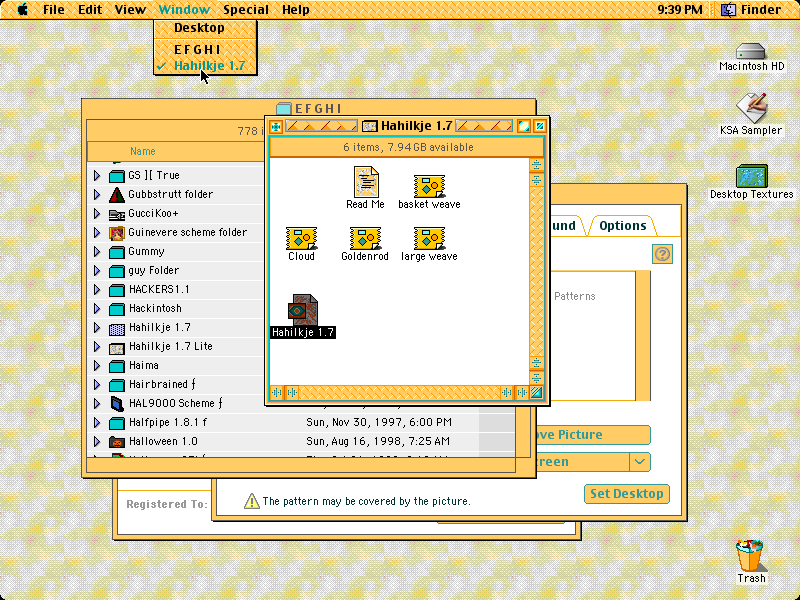Select the basket weave pattern file icon
This screenshot has height=600, width=800.
coord(429,186)
